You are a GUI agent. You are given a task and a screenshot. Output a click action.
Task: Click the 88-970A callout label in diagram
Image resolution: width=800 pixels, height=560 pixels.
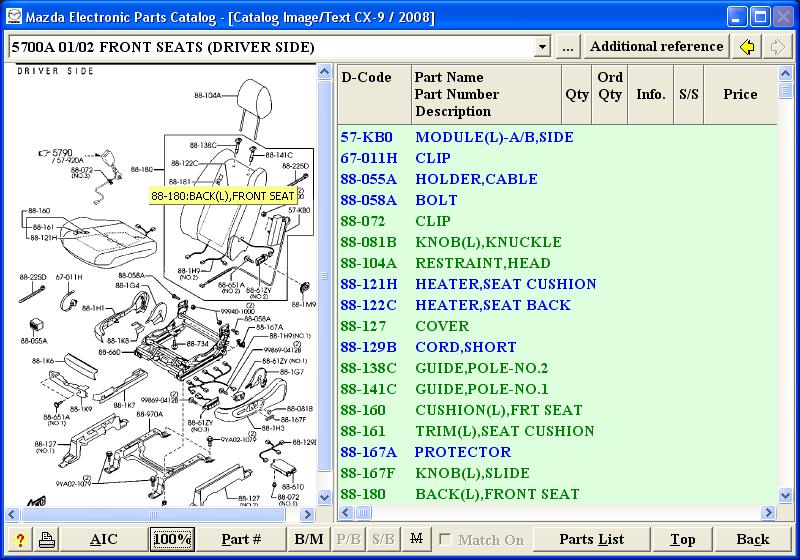click(149, 414)
